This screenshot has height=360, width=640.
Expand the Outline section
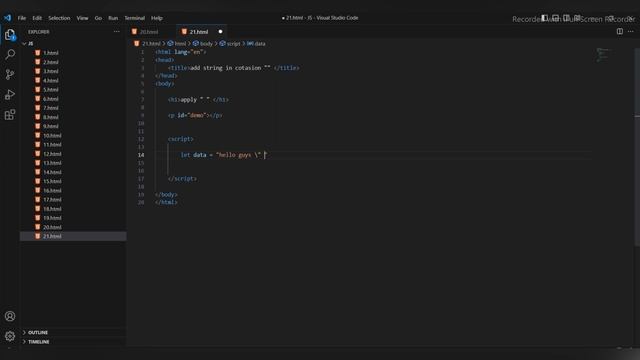click(38, 333)
